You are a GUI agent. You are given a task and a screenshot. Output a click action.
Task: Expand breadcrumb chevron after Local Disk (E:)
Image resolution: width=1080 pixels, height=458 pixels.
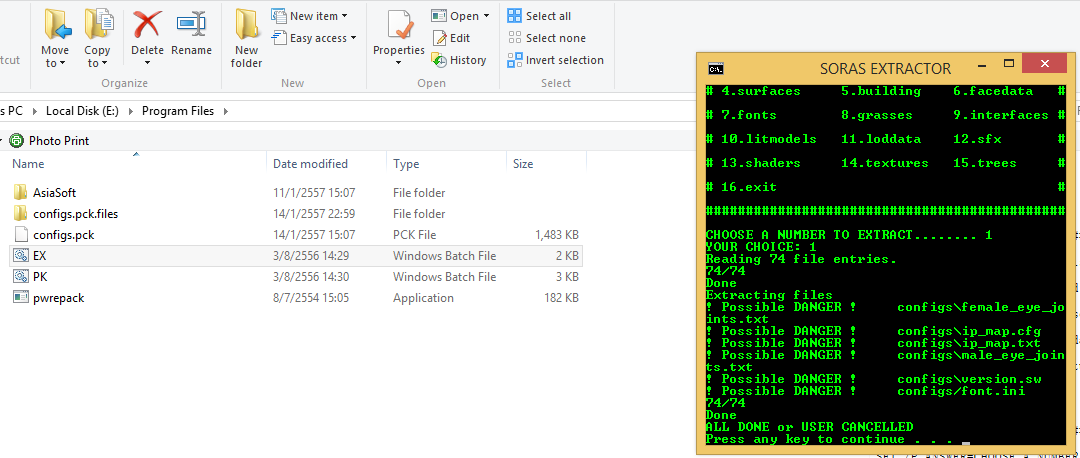click(129, 111)
